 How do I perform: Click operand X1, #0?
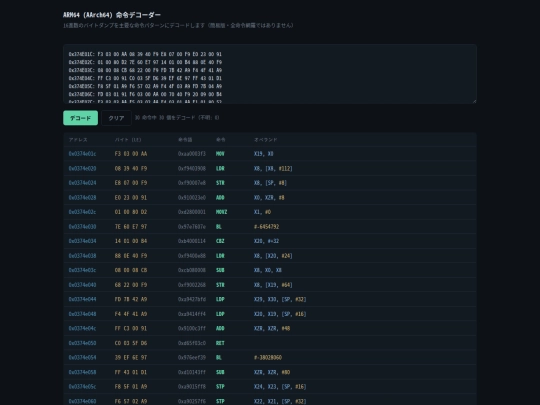(262, 212)
